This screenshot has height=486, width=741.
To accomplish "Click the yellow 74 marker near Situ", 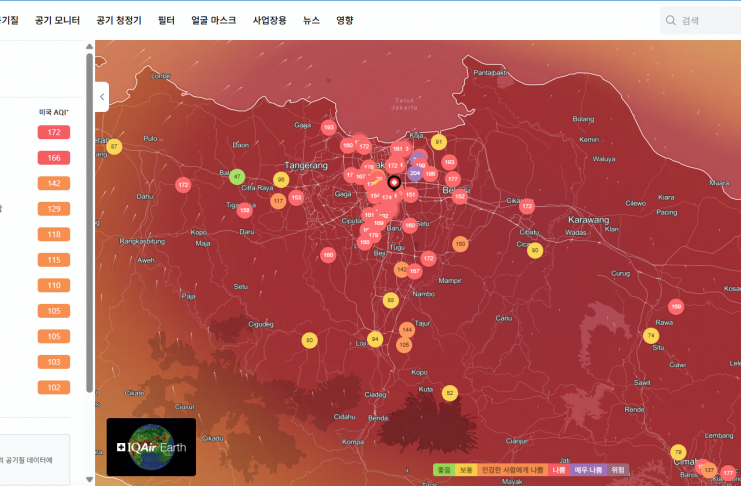I will (x=651, y=335).
